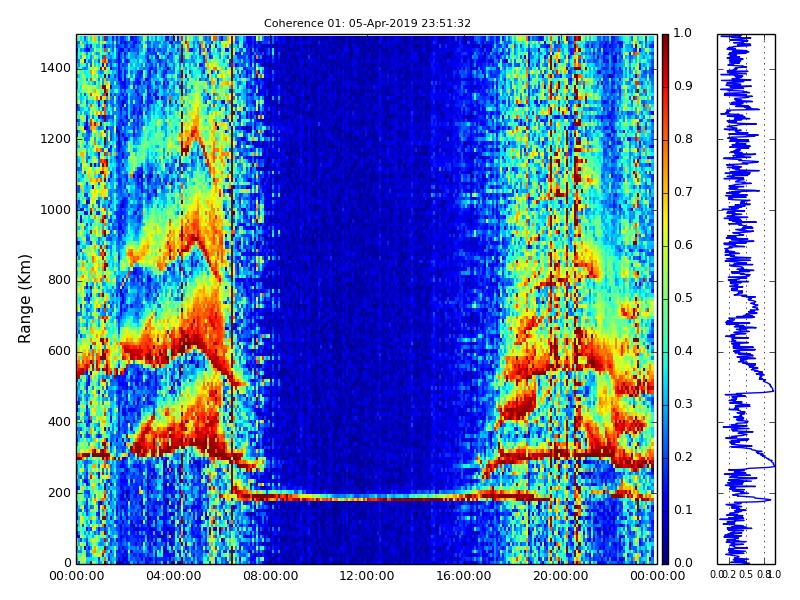Click the colorbar '0.3' tick label
Image resolution: width=800 pixels, height=600 pixels.
(683, 404)
